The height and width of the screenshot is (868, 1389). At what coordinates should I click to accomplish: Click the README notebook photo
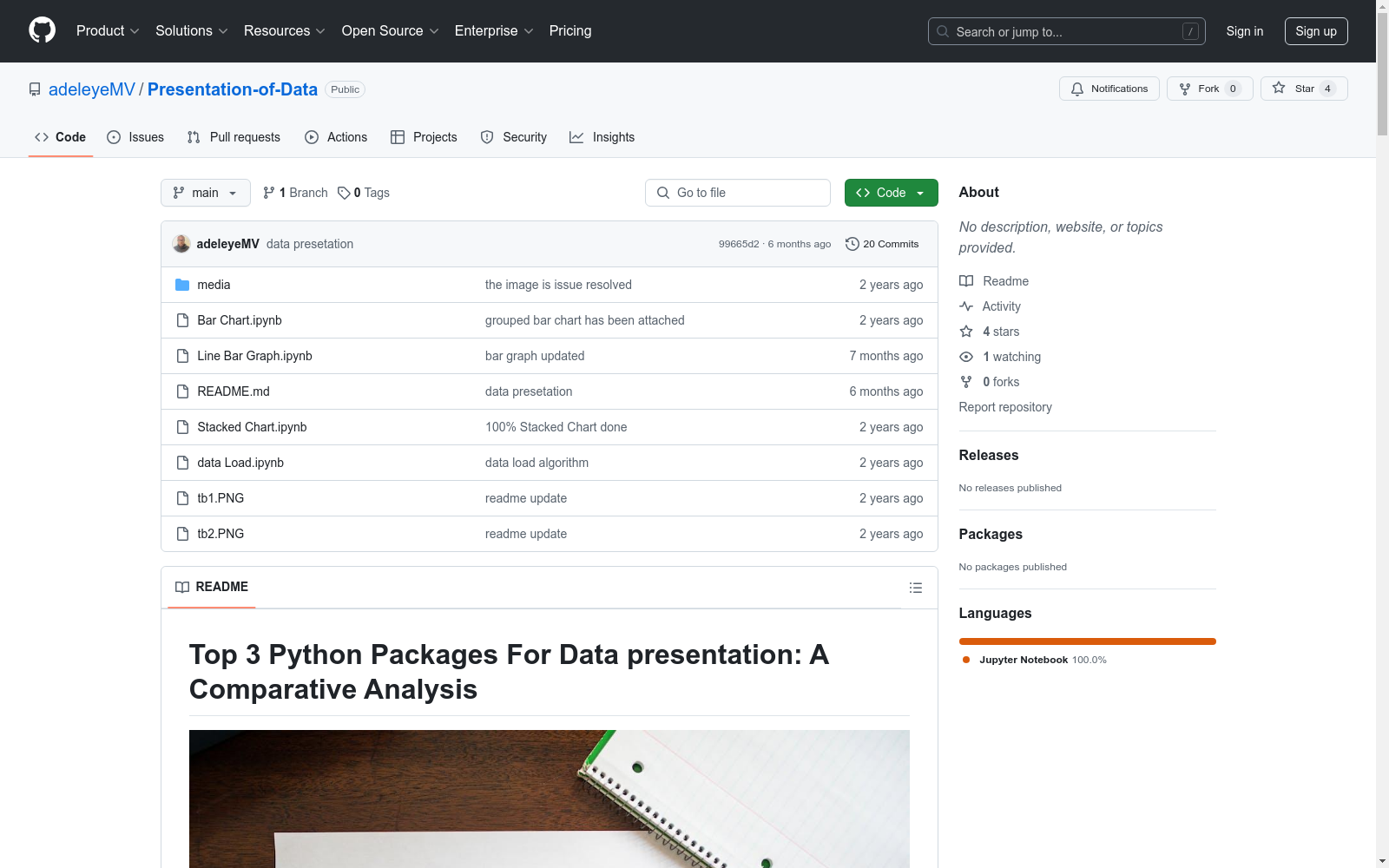(550, 799)
